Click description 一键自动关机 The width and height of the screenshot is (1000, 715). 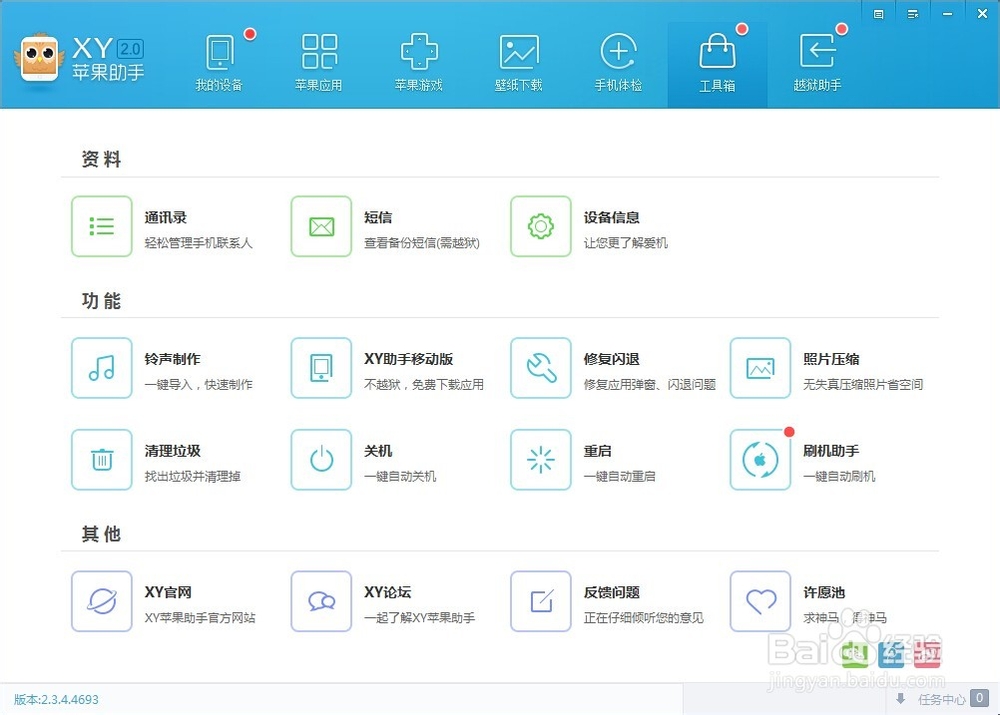[x=400, y=476]
